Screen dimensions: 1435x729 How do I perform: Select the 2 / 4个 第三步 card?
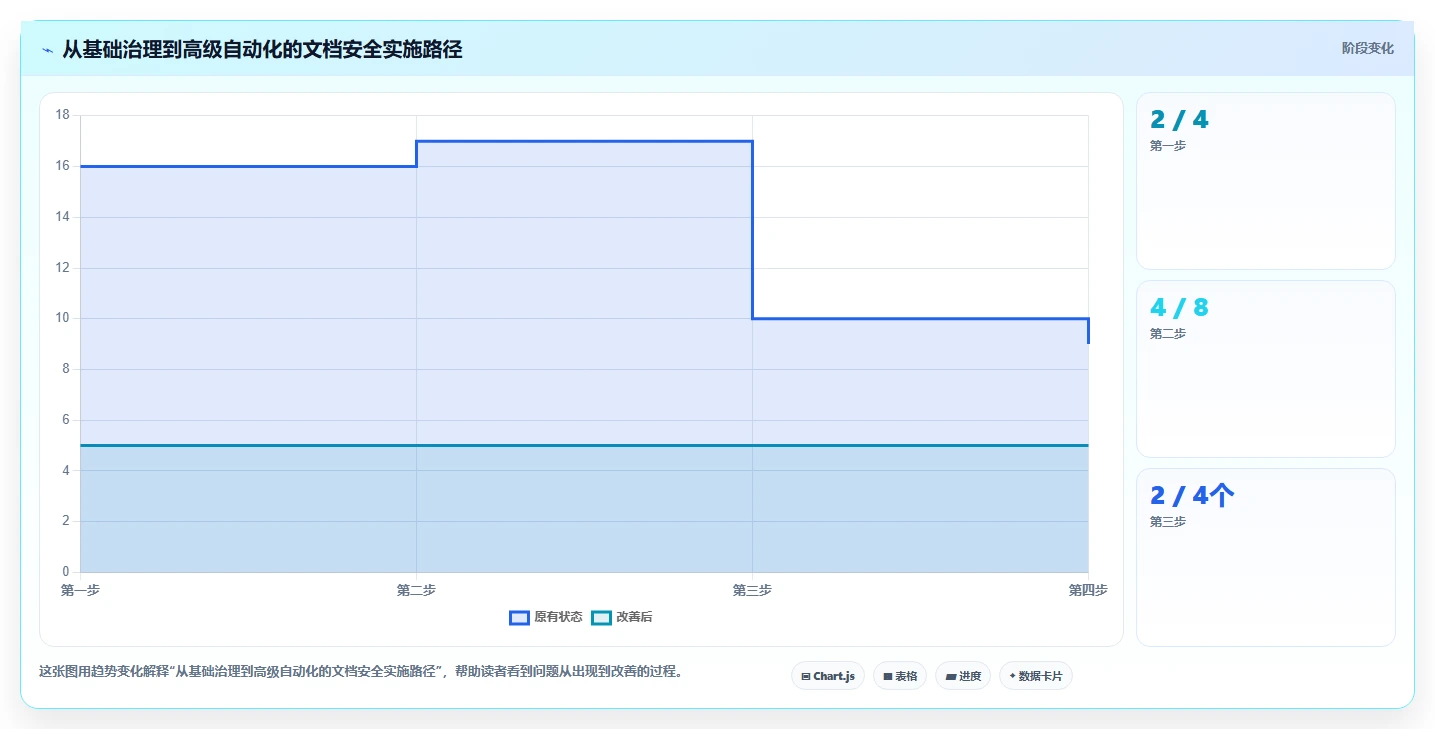(x=1266, y=557)
